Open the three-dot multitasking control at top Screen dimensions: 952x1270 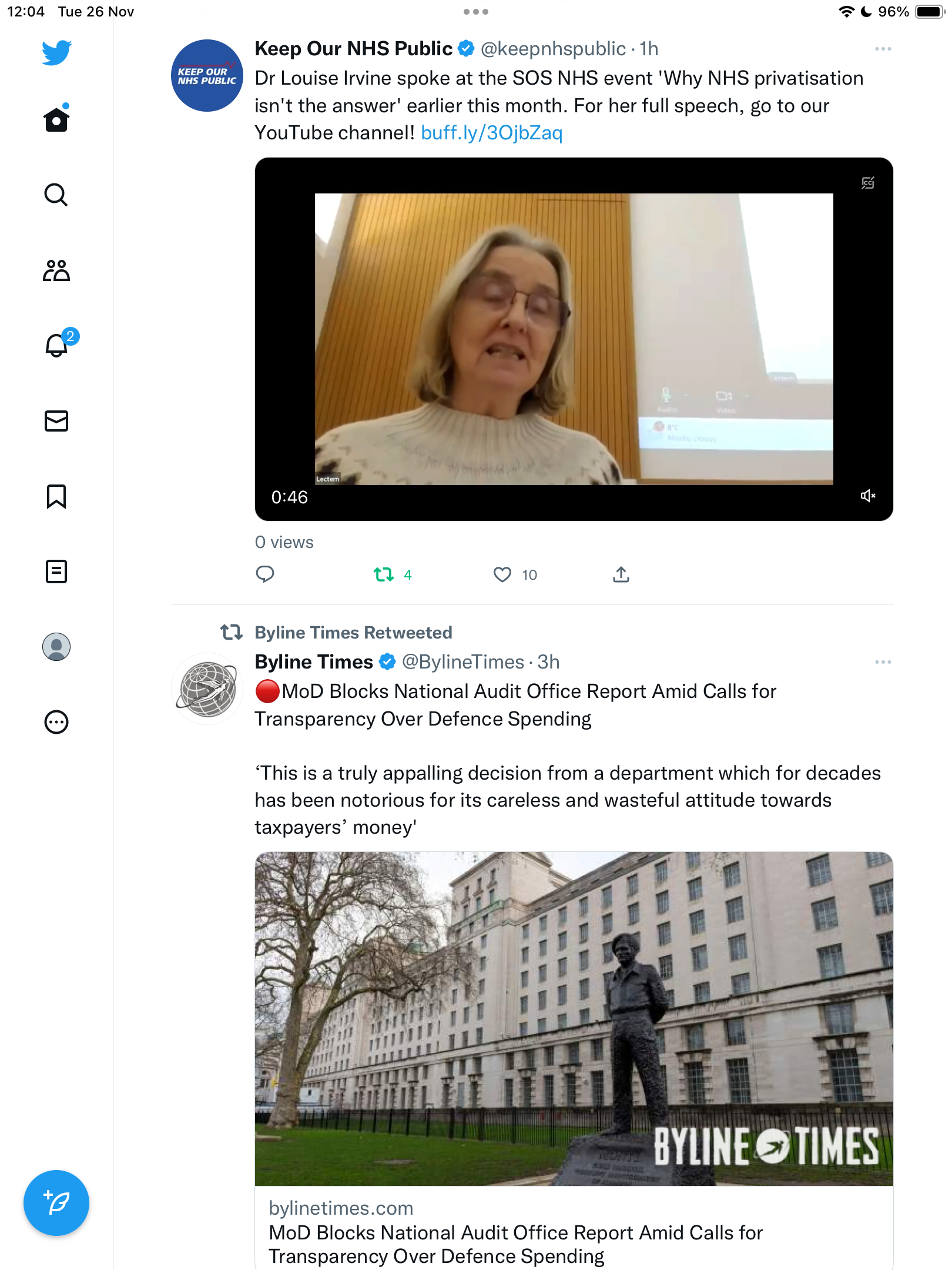[x=476, y=12]
